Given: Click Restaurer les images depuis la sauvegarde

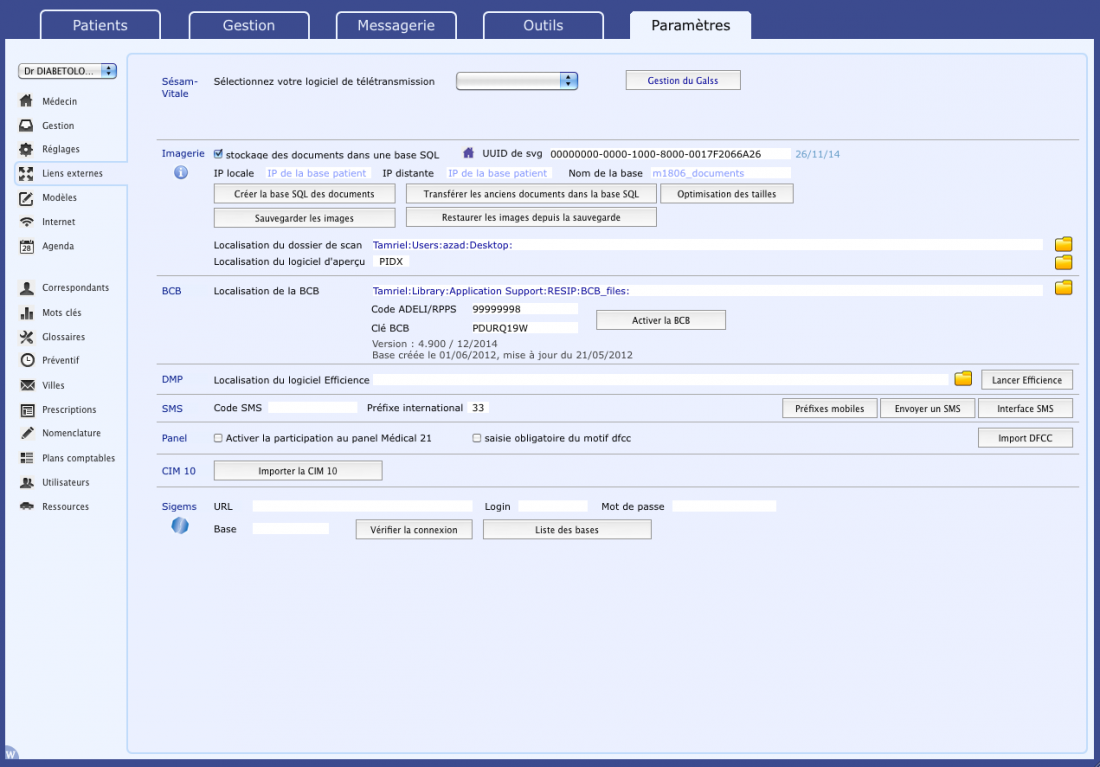Looking at the screenshot, I should click(531, 218).
